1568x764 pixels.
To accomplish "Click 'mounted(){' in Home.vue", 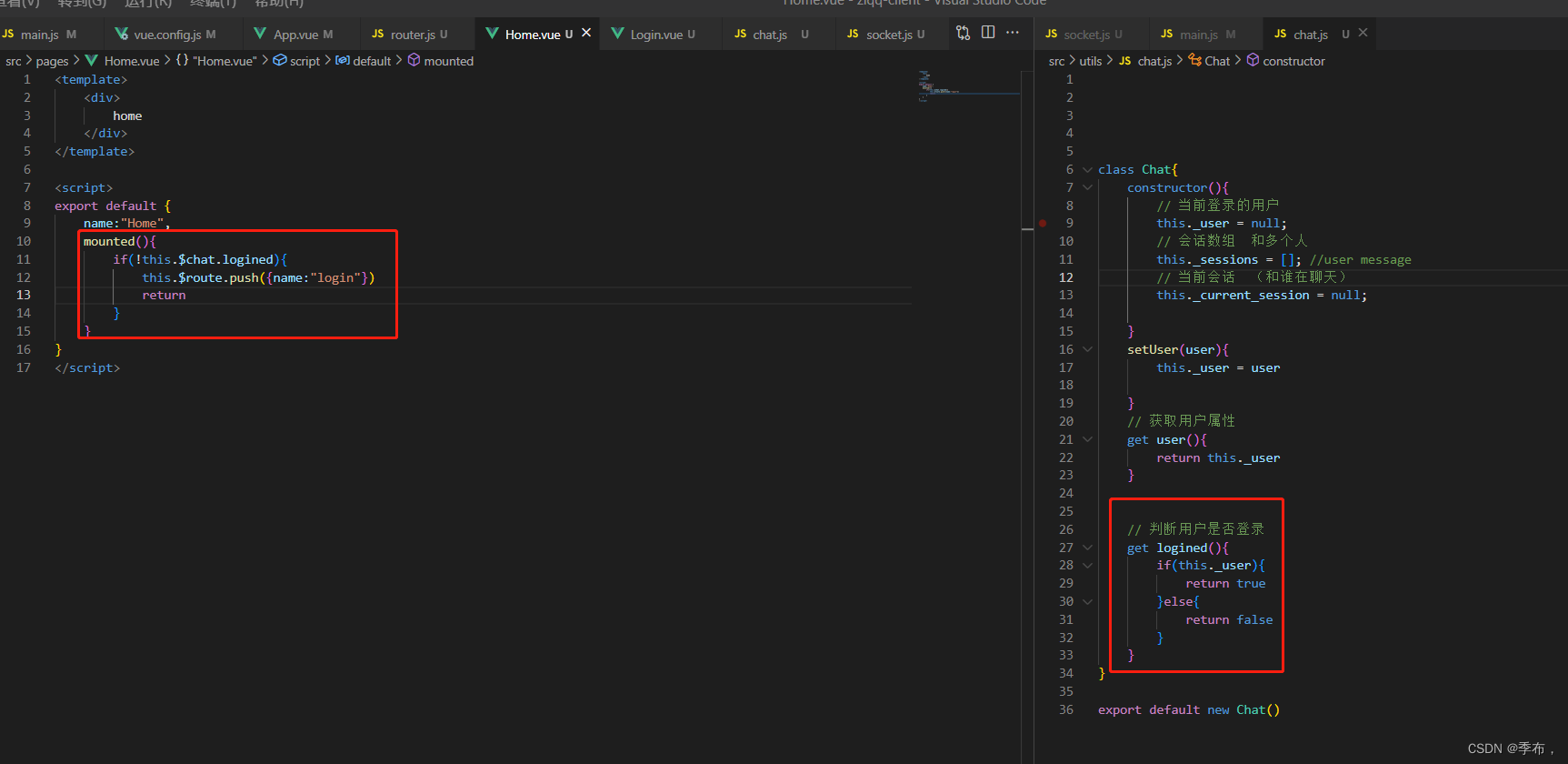I will click(x=120, y=241).
